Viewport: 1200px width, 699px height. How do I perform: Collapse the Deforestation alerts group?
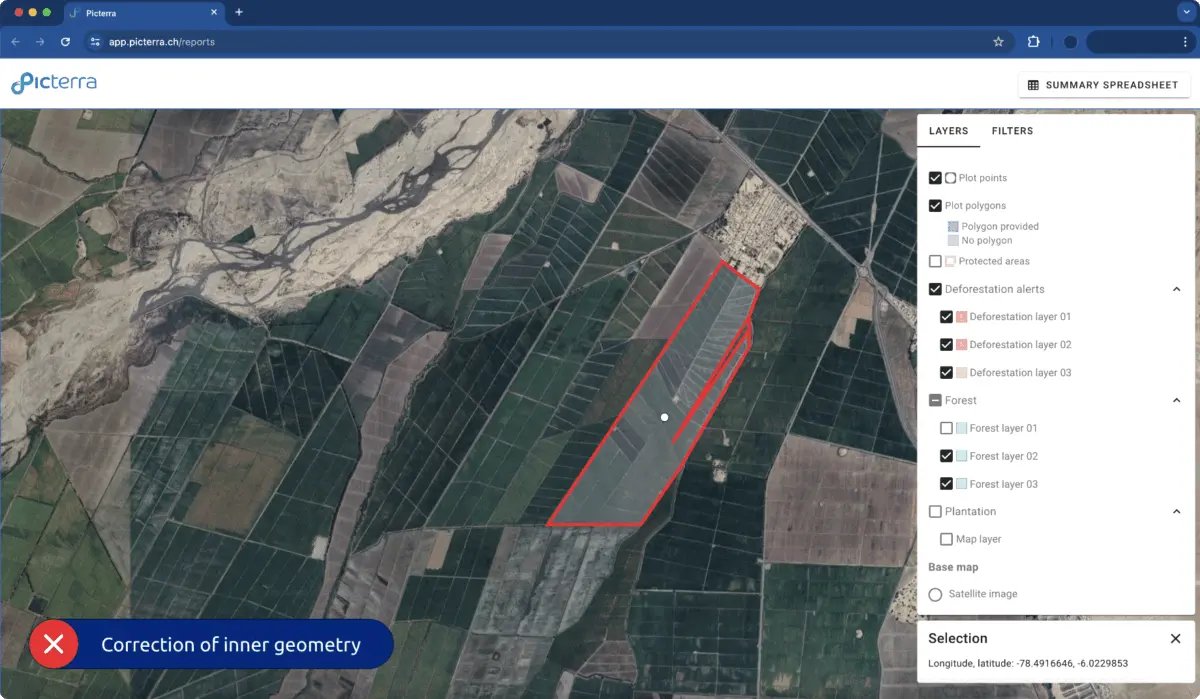click(x=1176, y=289)
